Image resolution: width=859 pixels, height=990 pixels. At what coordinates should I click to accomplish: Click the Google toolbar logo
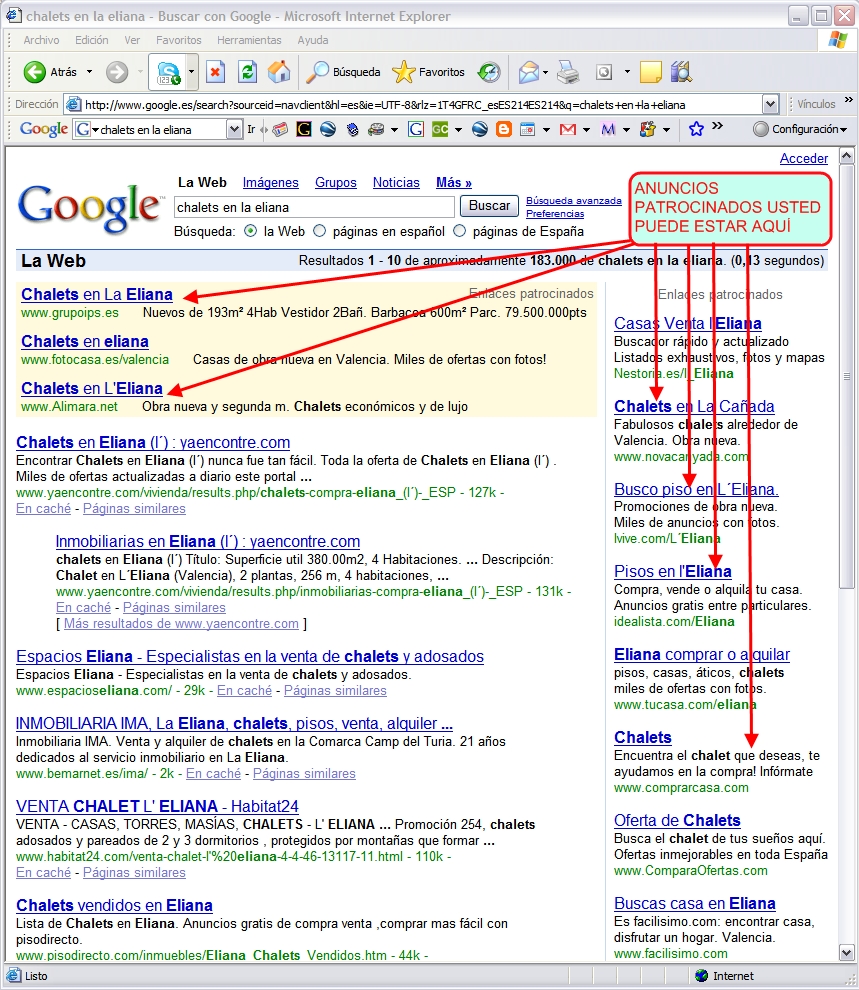pos(44,129)
